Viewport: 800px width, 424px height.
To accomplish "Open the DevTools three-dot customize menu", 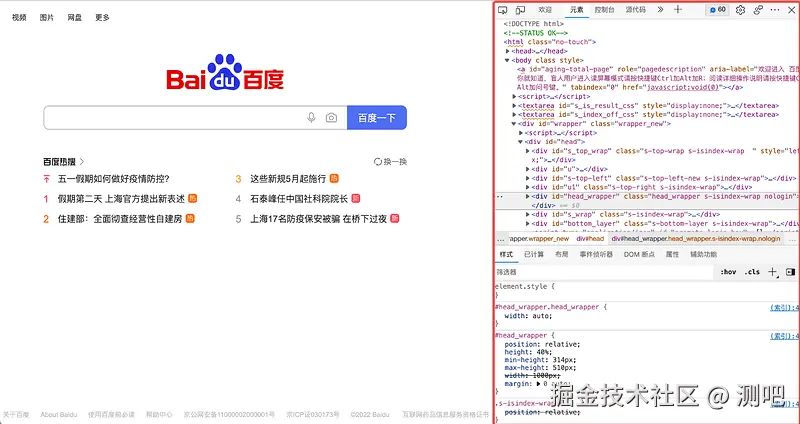I will pos(774,10).
